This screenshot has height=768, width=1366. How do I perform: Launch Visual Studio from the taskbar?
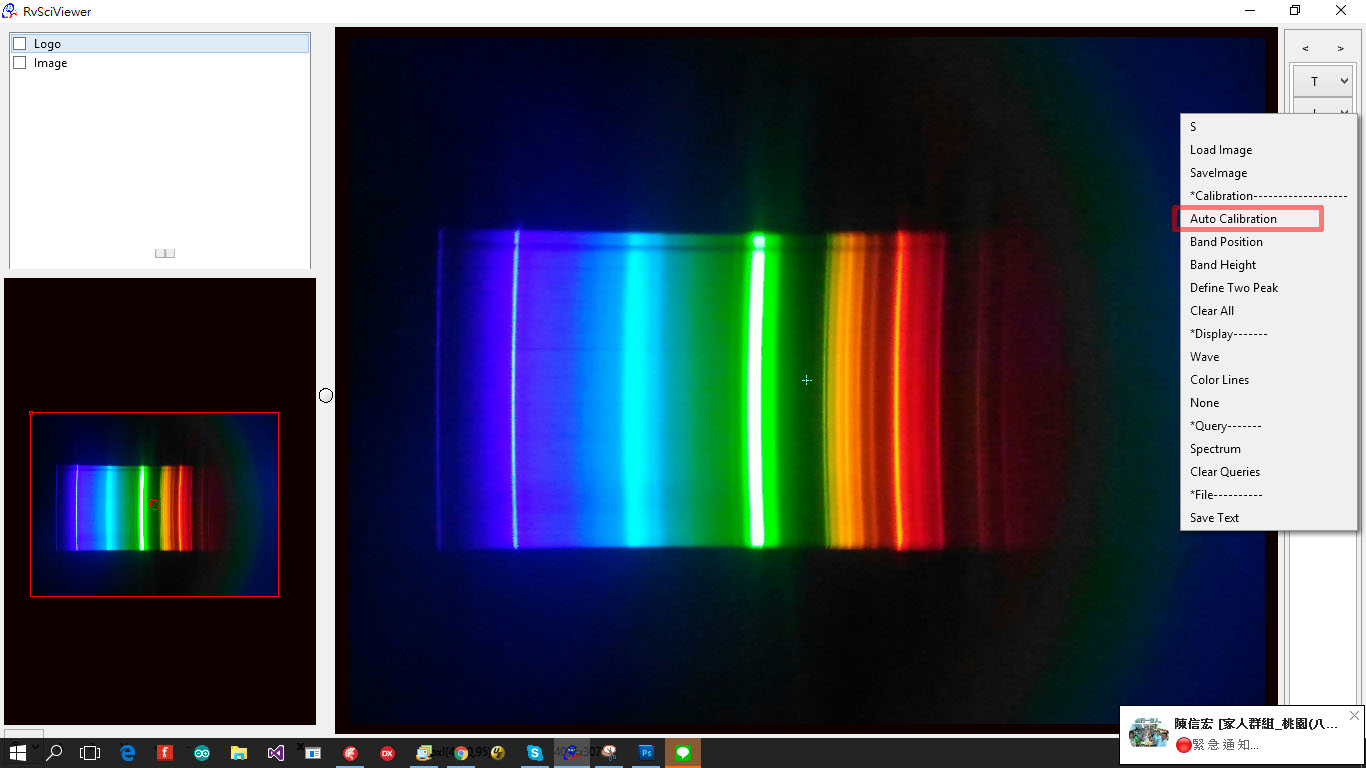276,753
